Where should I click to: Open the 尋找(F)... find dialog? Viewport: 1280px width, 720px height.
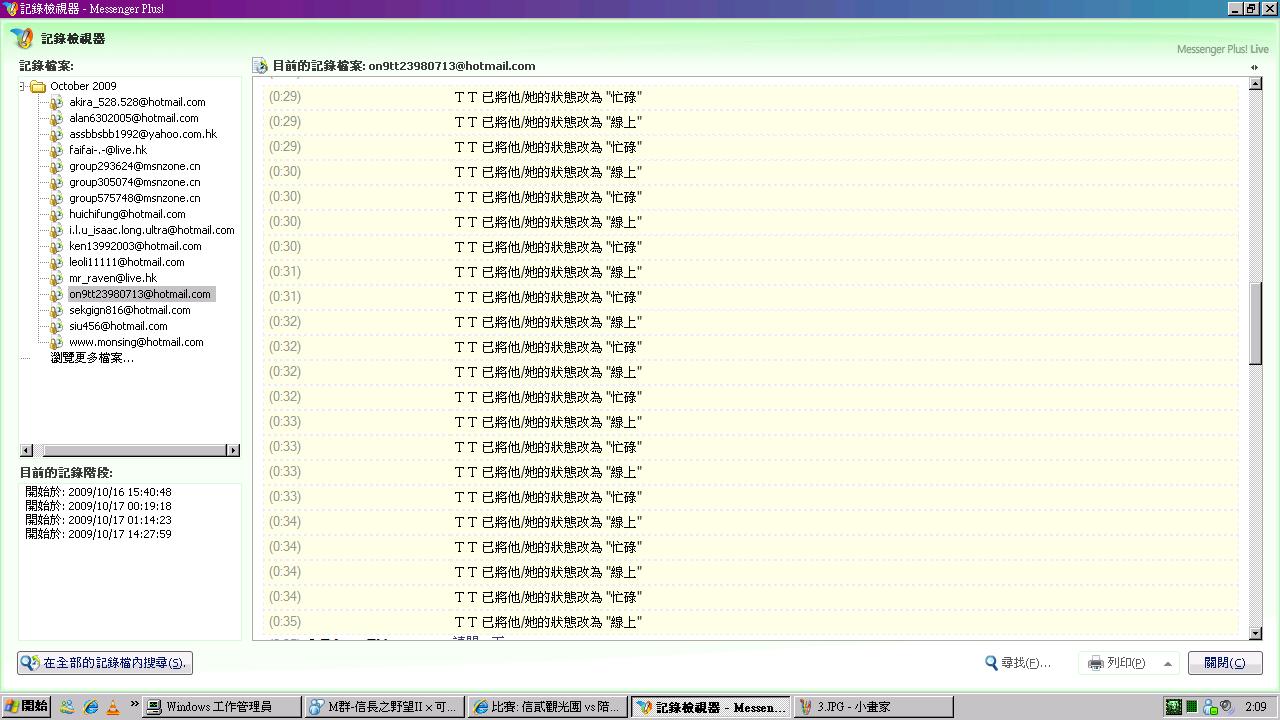point(1018,663)
